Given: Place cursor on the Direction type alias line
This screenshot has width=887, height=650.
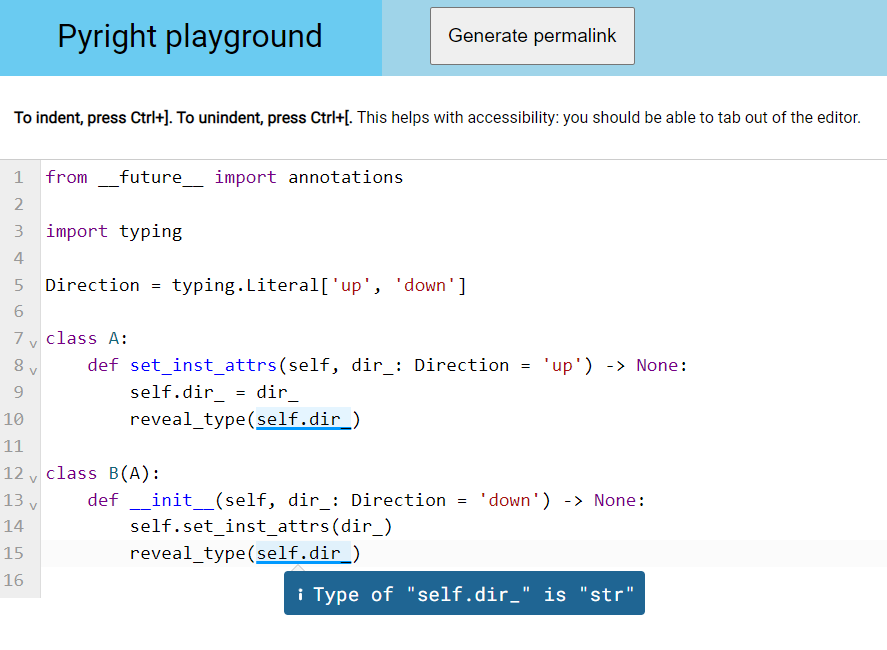Looking at the screenshot, I should pos(250,285).
